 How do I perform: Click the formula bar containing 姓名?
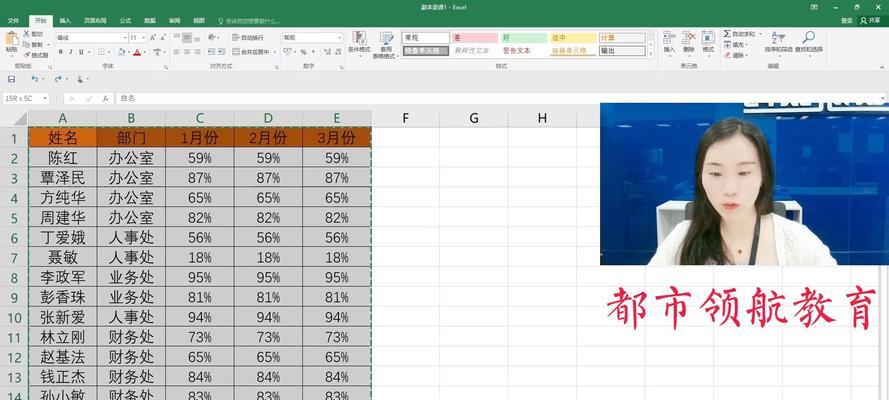pos(499,99)
